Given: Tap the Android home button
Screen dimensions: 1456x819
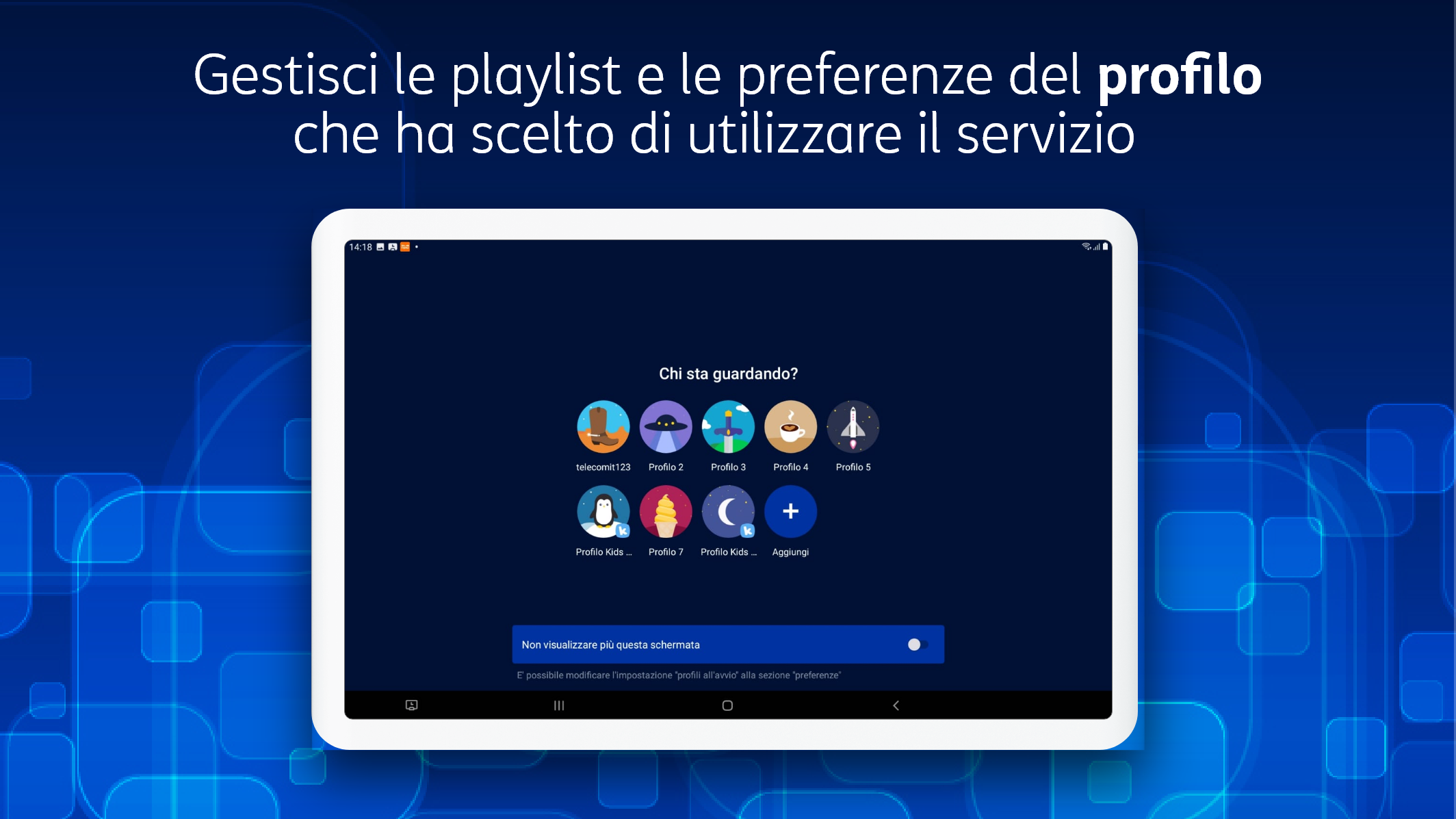Looking at the screenshot, I should pos(727,705).
